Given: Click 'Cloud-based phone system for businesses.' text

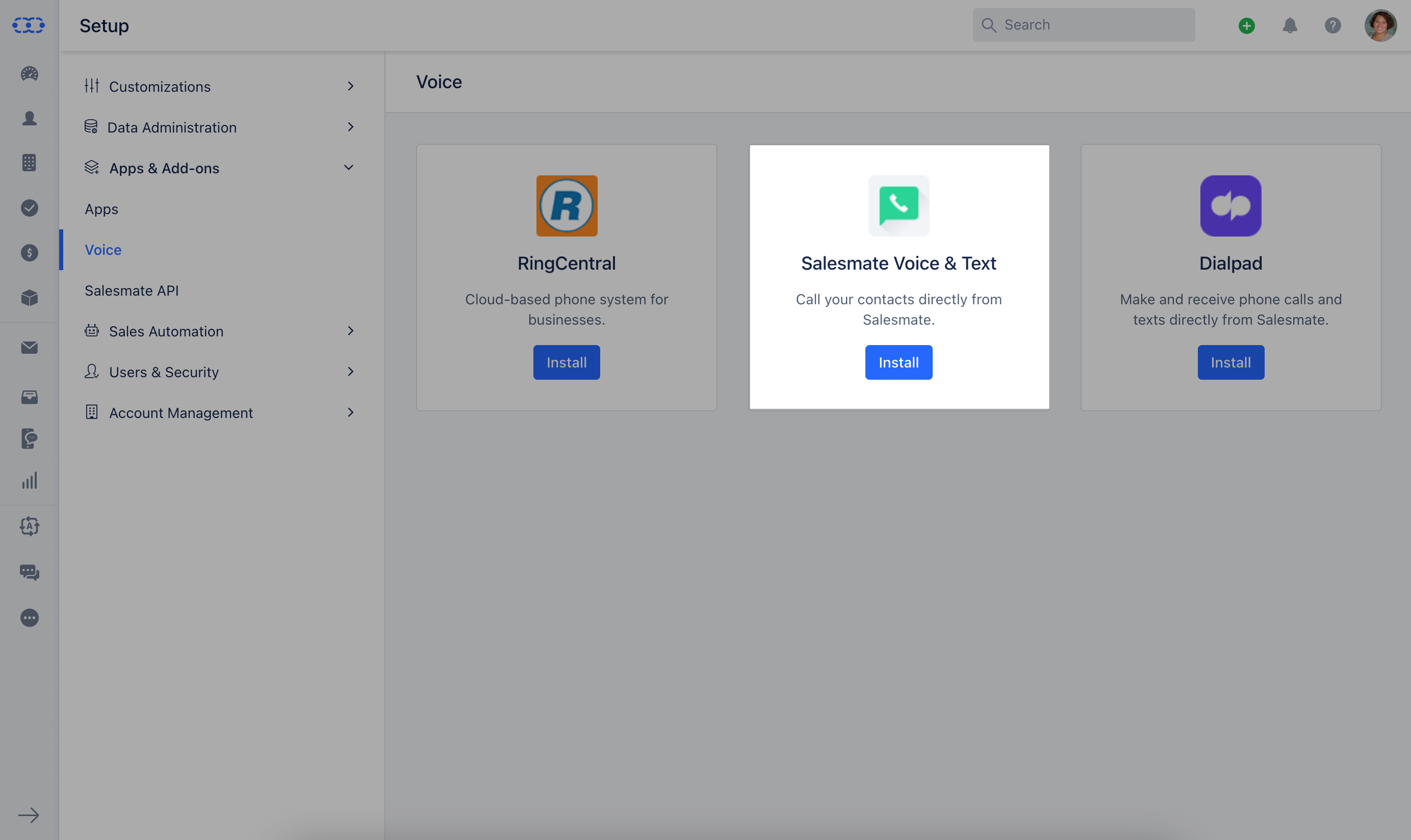Looking at the screenshot, I should (566, 309).
